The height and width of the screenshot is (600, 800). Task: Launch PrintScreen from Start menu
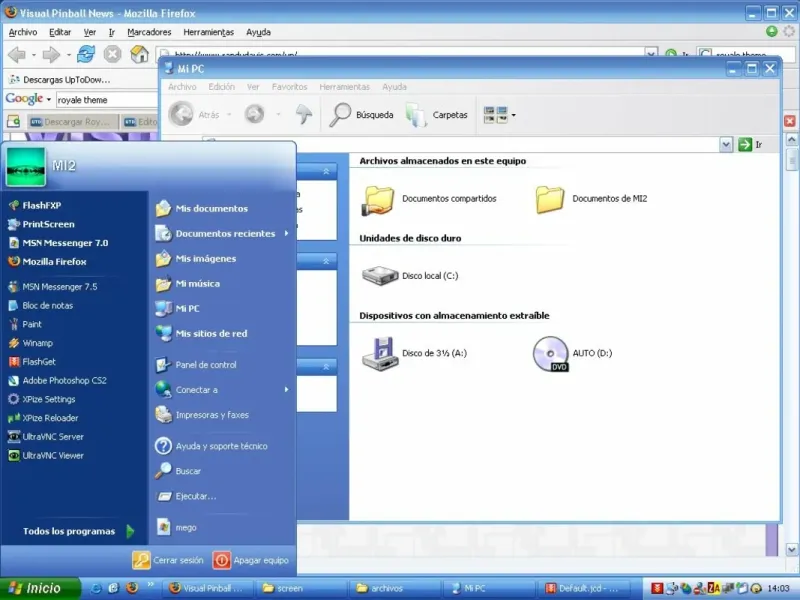coord(41,224)
